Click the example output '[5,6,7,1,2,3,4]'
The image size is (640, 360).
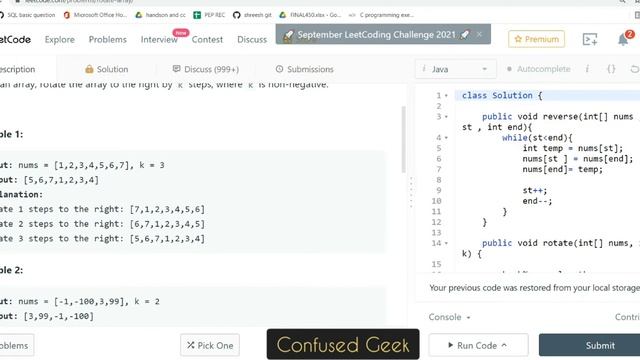61,180
